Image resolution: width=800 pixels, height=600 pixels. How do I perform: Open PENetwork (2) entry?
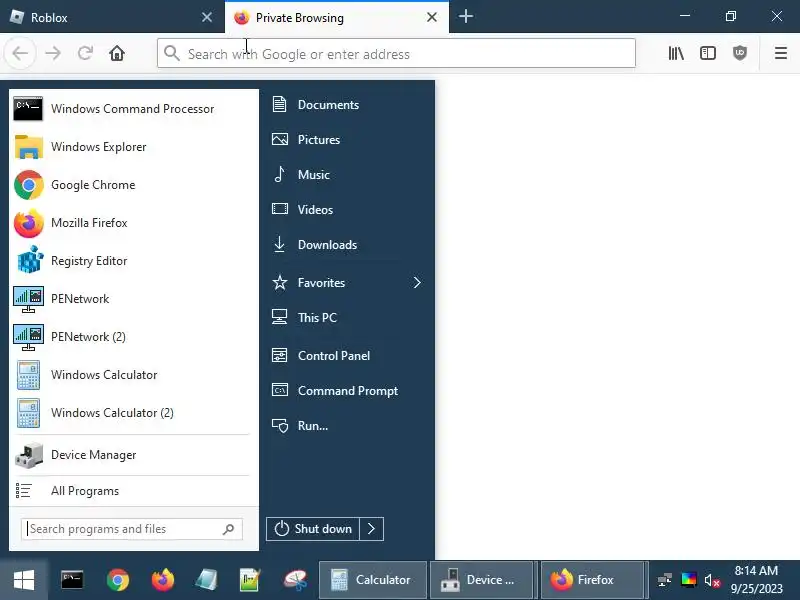[134, 337]
